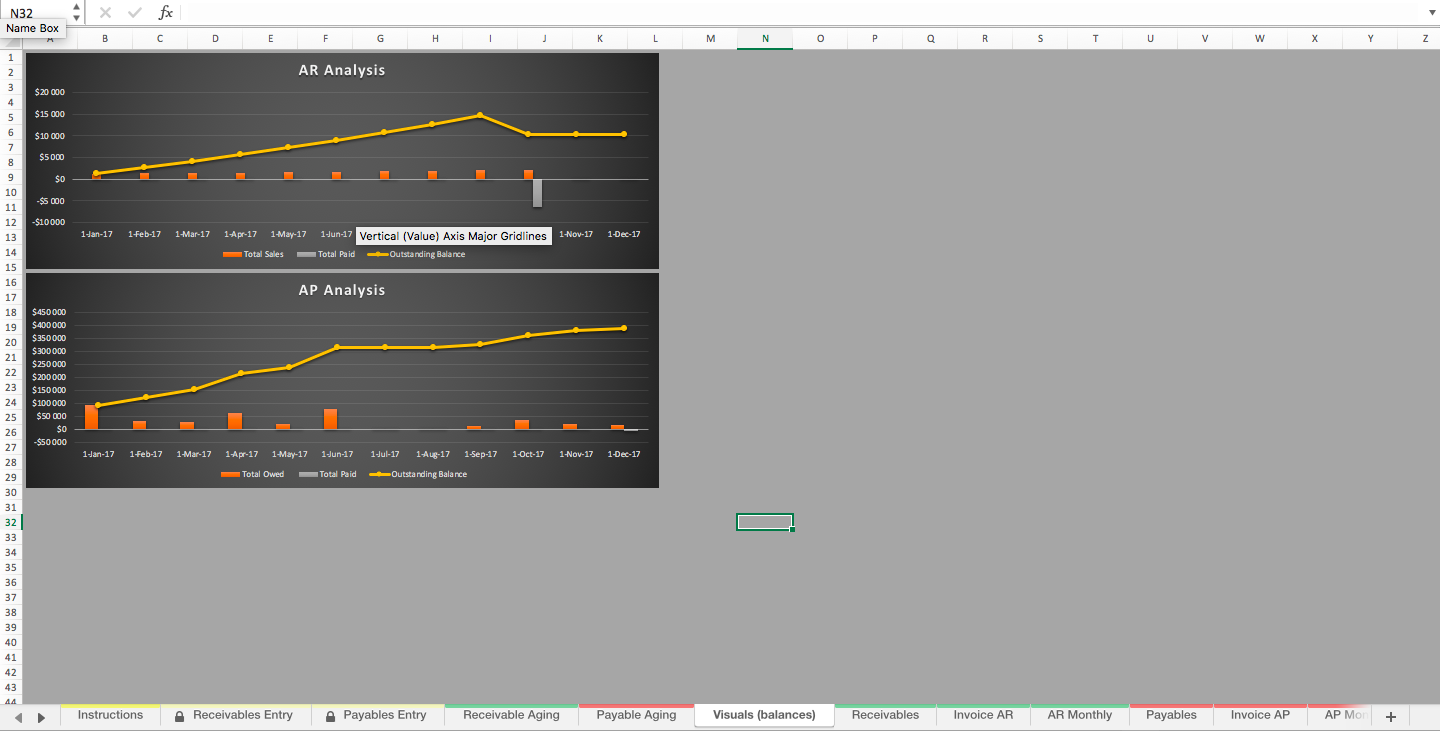Viewport: 1440px width, 731px height.
Task: Click the -$10 000 axis label in AR chart
Action: 49,222
